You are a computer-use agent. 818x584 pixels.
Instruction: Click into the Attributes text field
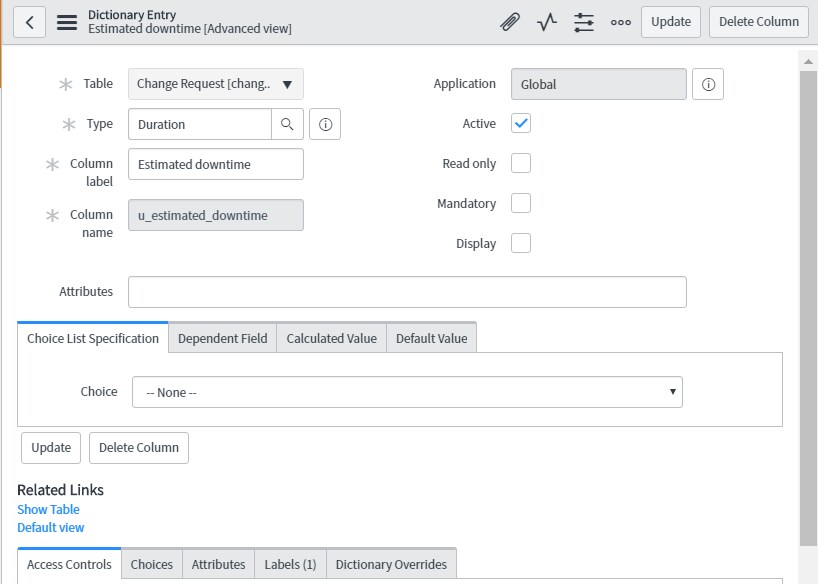coord(407,292)
